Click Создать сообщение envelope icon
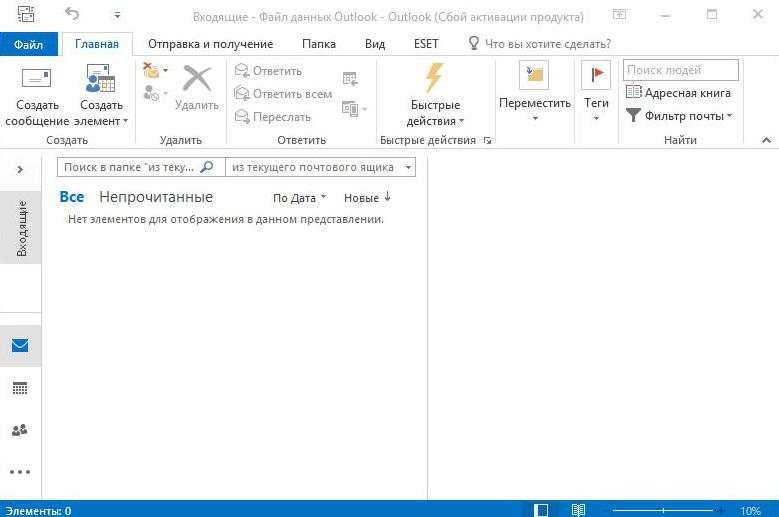 click(x=36, y=78)
